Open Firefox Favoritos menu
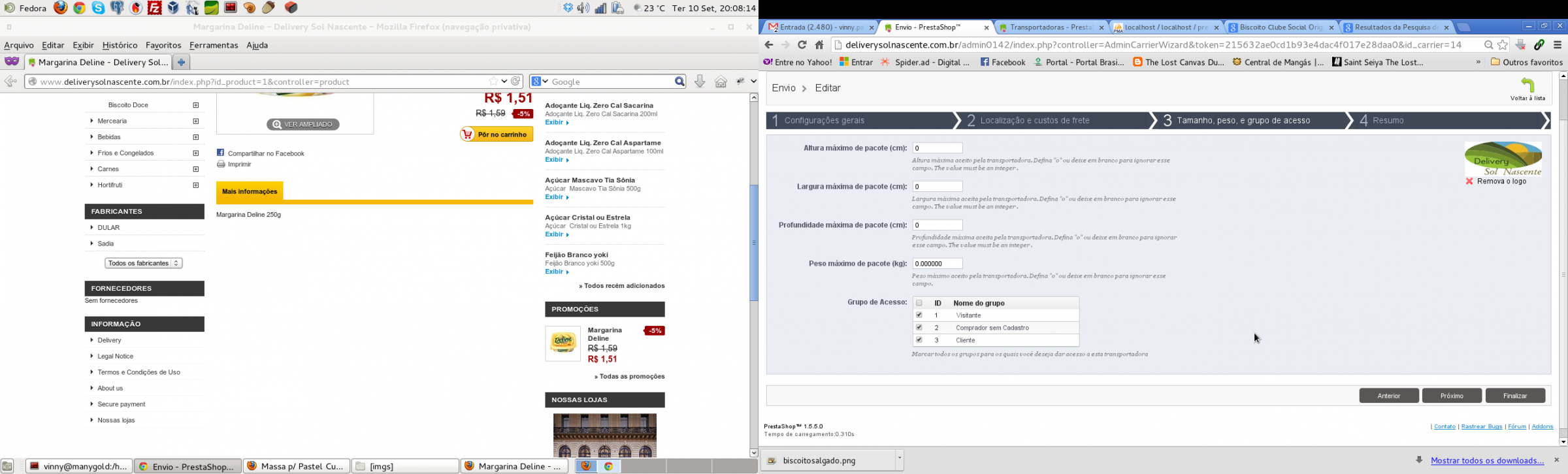This screenshot has width=1568, height=474. coord(163,45)
